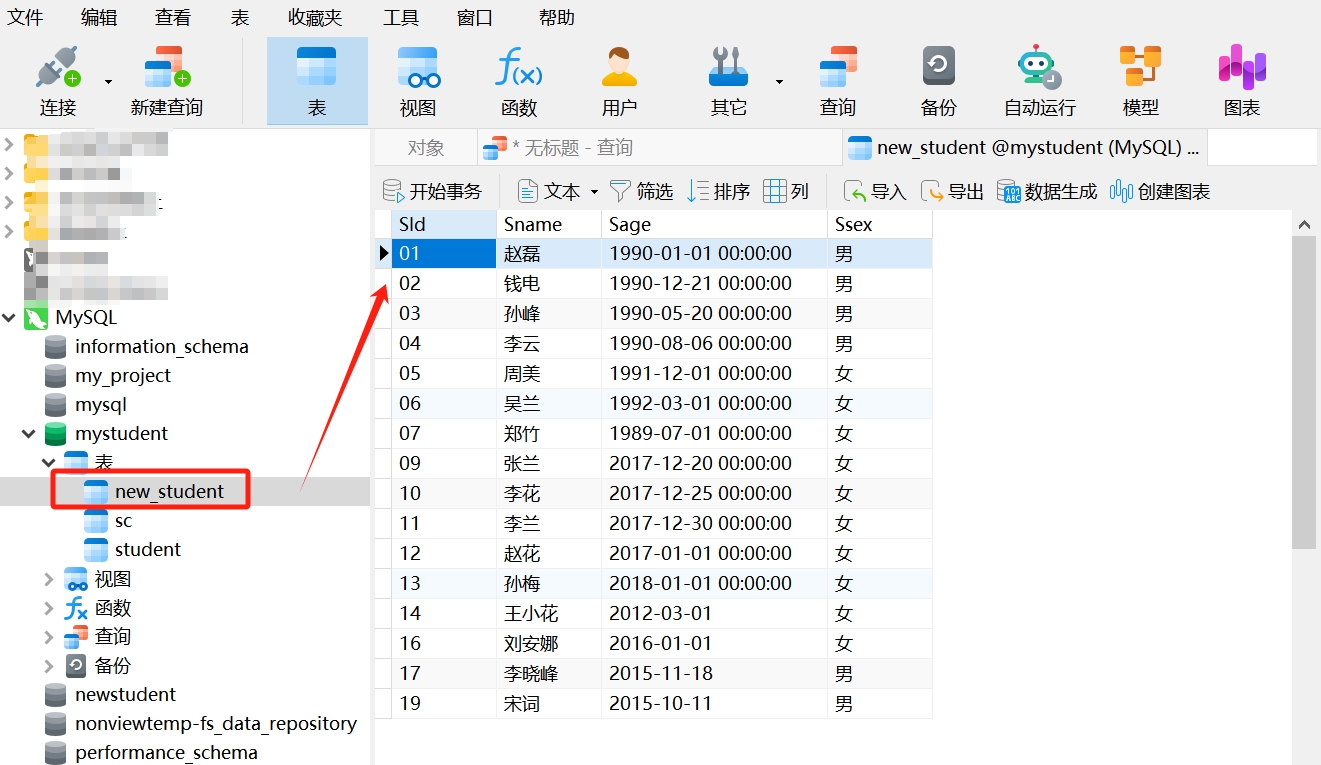
Task: Open the 模型 model tool
Action: coord(1140,69)
